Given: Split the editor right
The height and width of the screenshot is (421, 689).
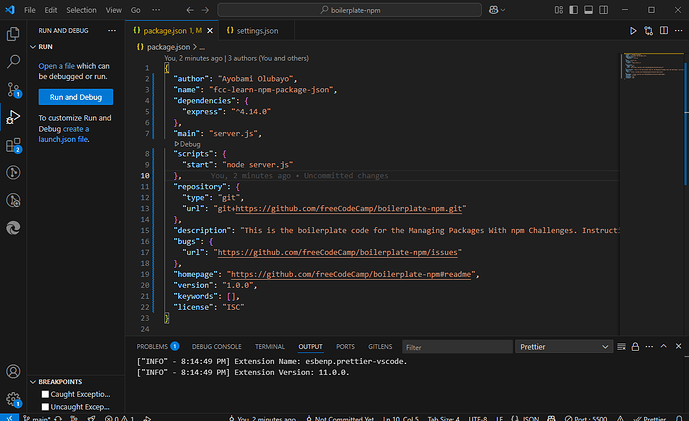Looking at the screenshot, I should [x=664, y=31].
